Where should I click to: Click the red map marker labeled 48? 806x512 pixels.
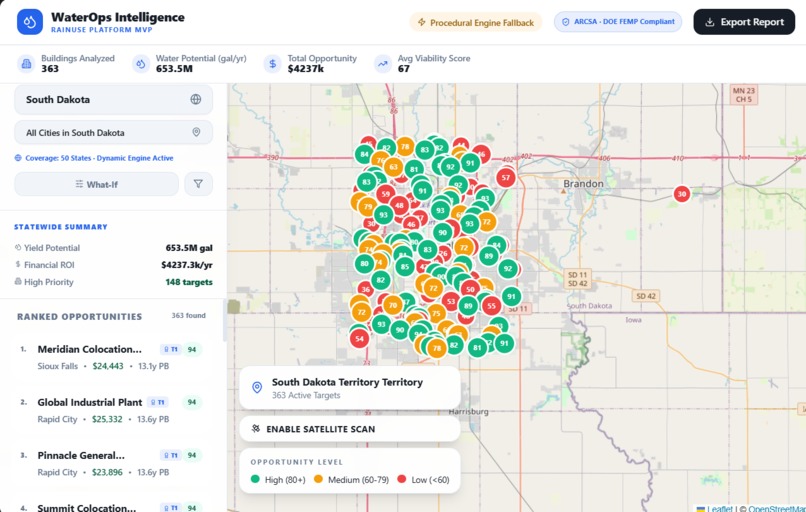pos(399,205)
